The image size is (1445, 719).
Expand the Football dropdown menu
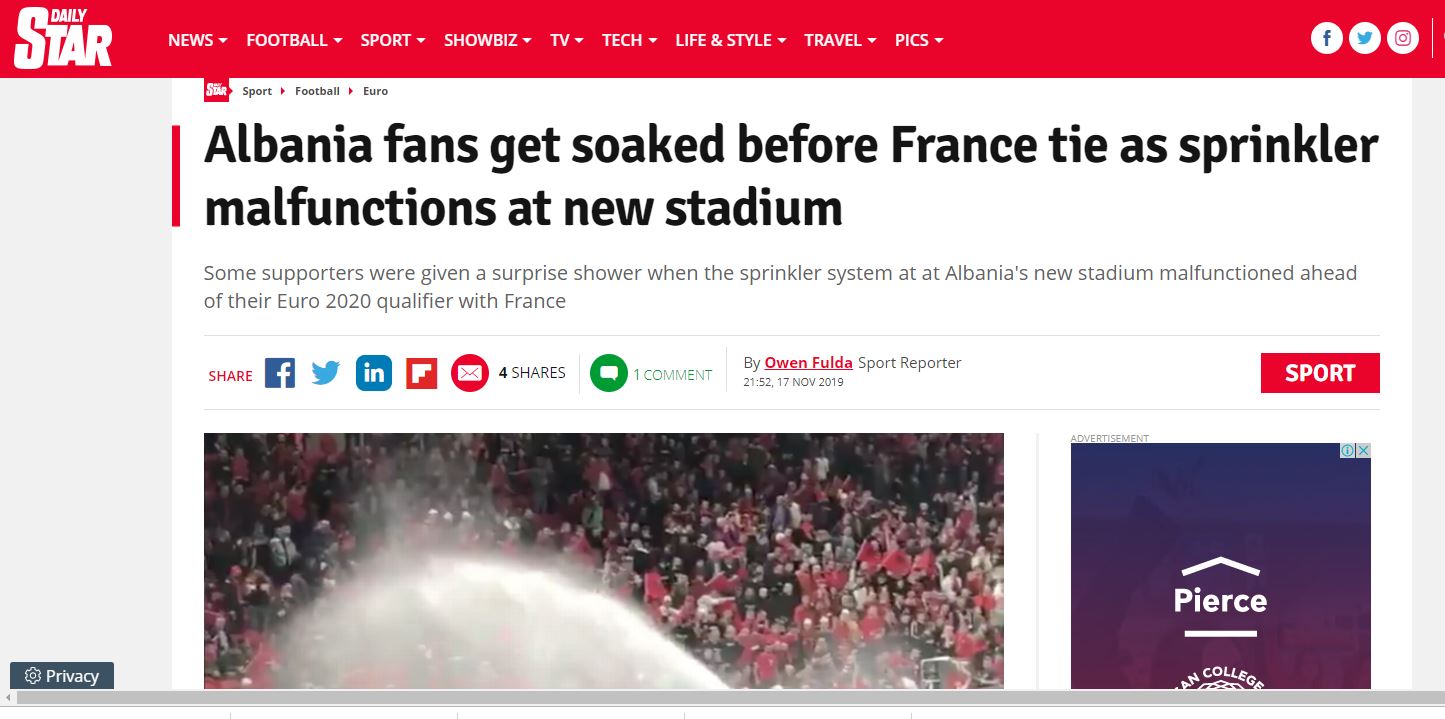[294, 40]
